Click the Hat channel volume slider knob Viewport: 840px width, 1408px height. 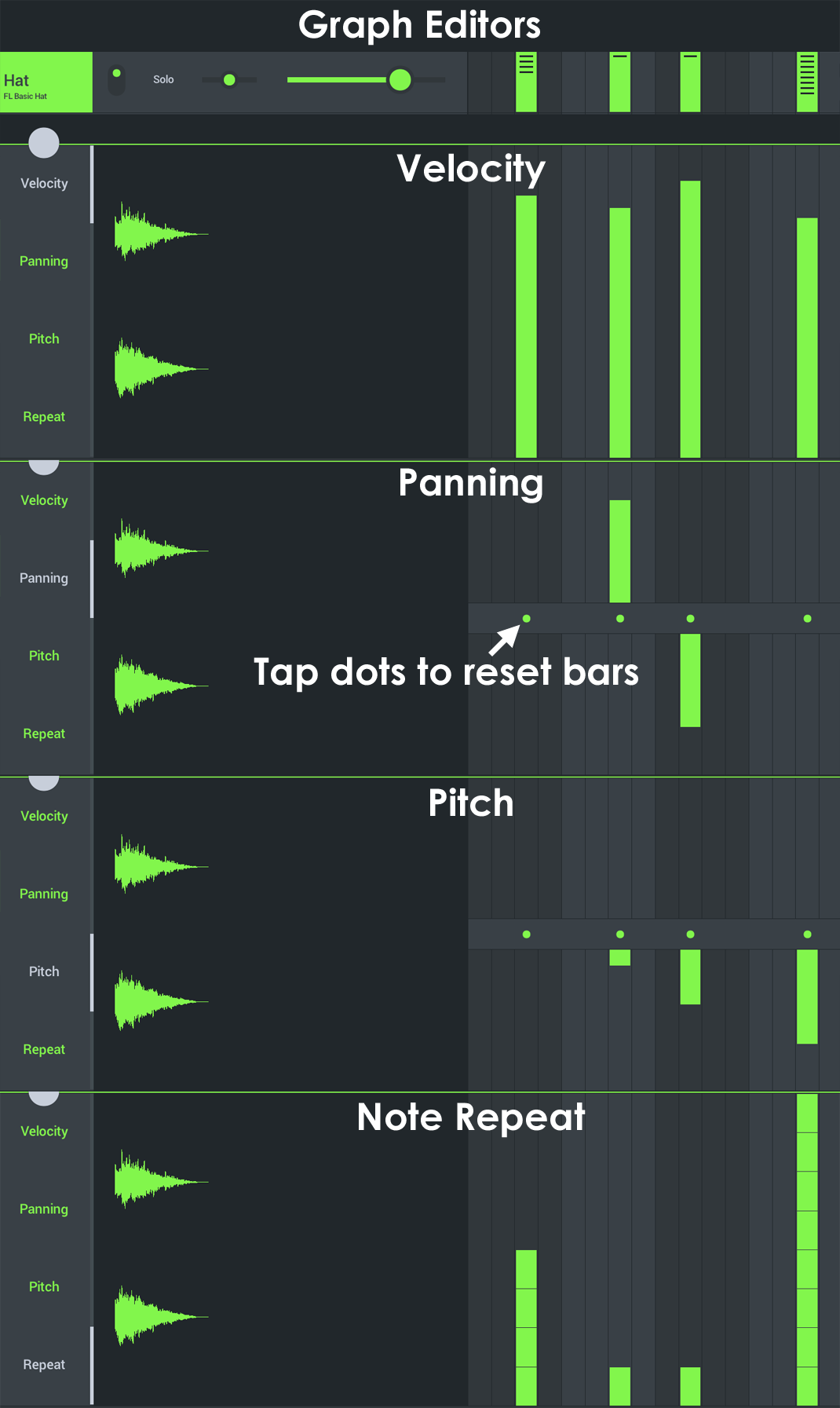400,79
